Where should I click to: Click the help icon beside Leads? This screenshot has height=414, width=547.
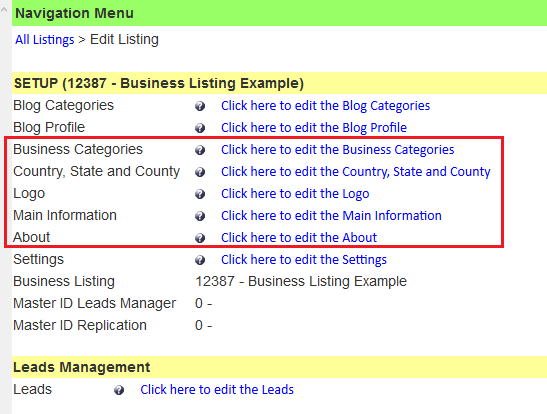click(x=119, y=390)
